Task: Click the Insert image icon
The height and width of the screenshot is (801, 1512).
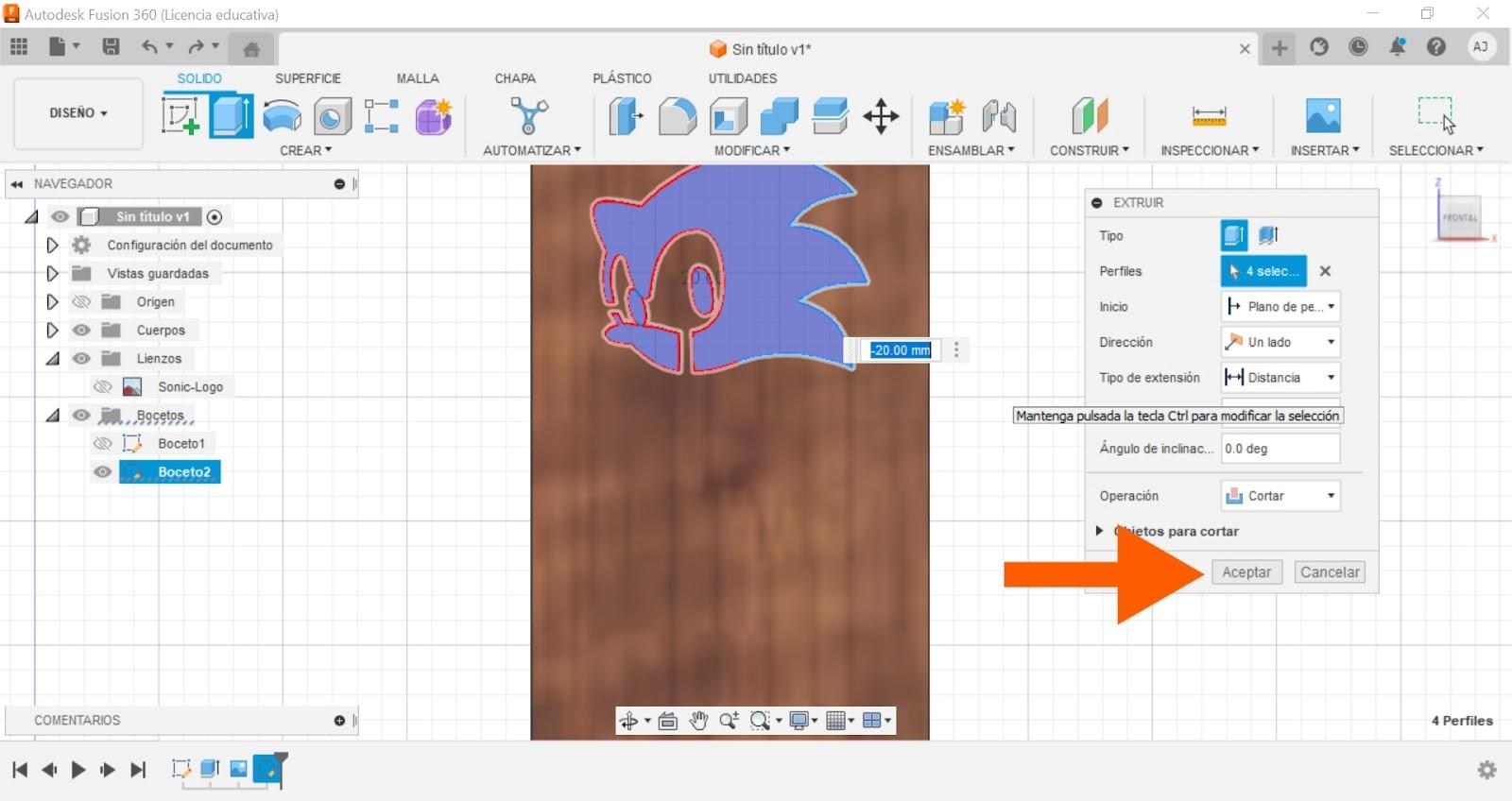Action: click(x=1323, y=116)
